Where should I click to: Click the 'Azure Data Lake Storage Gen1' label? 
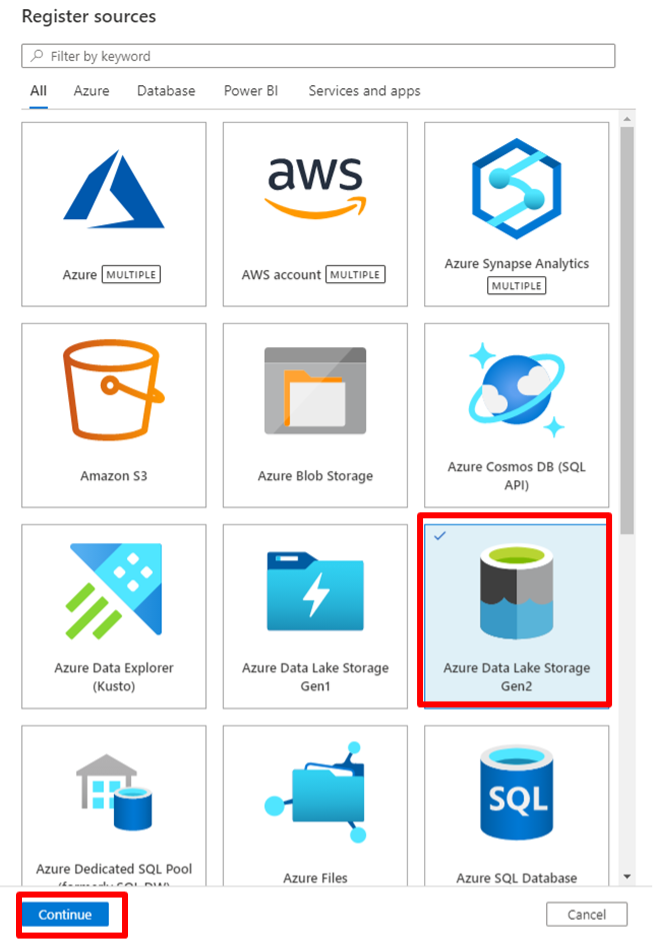pos(315,676)
